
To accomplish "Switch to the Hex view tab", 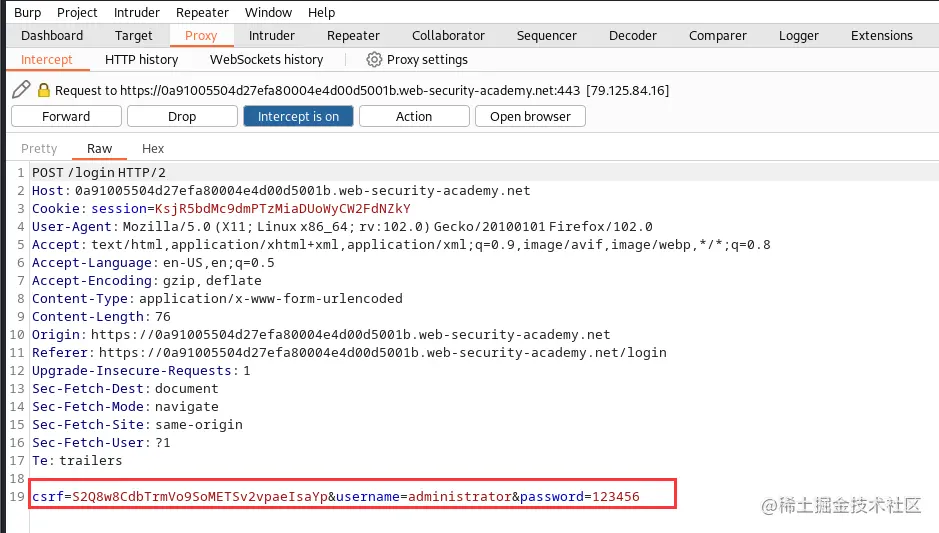I will (x=153, y=149).
